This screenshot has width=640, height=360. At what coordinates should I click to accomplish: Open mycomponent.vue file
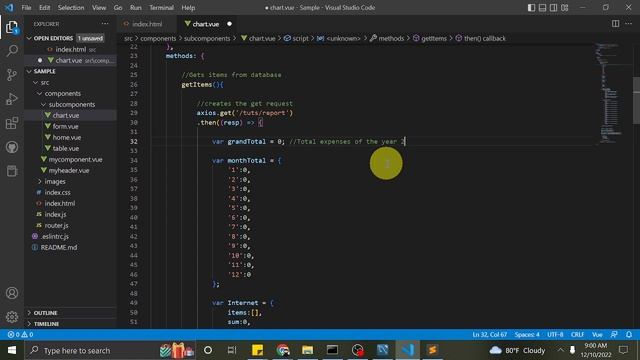pyautogui.click(x=70, y=160)
